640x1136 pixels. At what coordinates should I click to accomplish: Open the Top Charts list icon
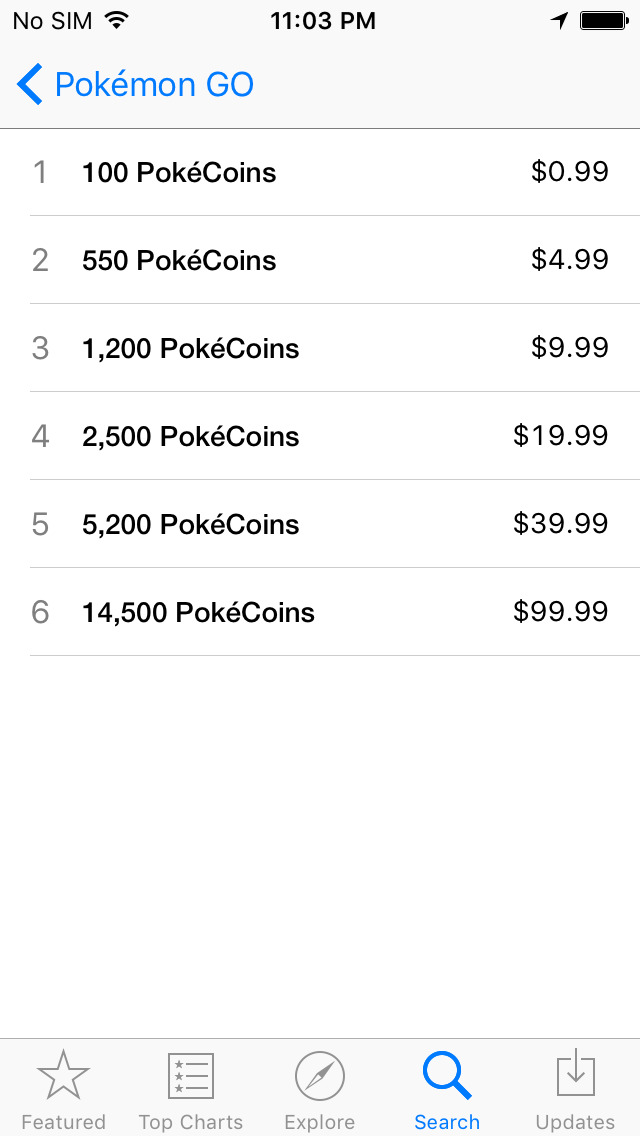(191, 1076)
